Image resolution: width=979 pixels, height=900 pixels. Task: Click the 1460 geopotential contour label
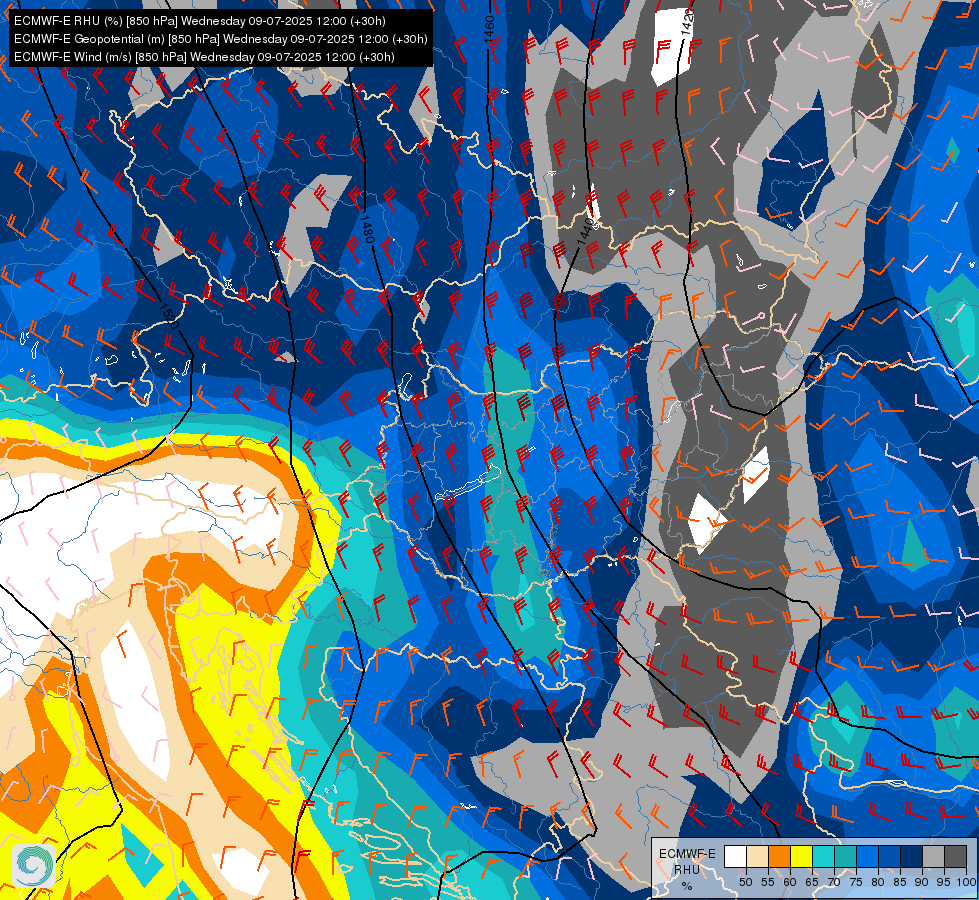(490, 29)
